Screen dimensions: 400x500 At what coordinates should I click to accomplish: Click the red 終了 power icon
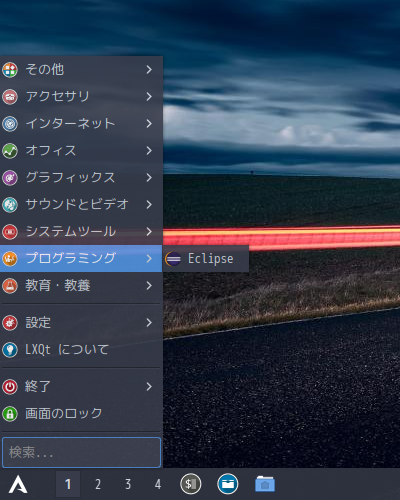point(10,387)
